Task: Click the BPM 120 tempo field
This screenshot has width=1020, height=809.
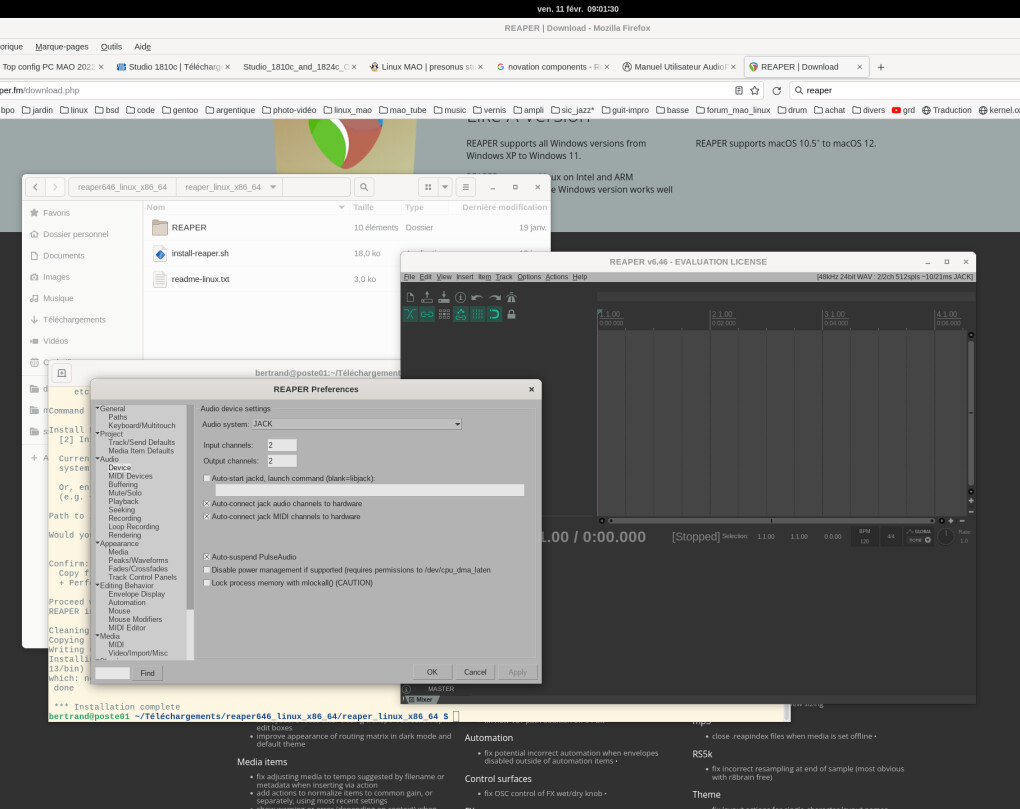Action: coord(865,537)
